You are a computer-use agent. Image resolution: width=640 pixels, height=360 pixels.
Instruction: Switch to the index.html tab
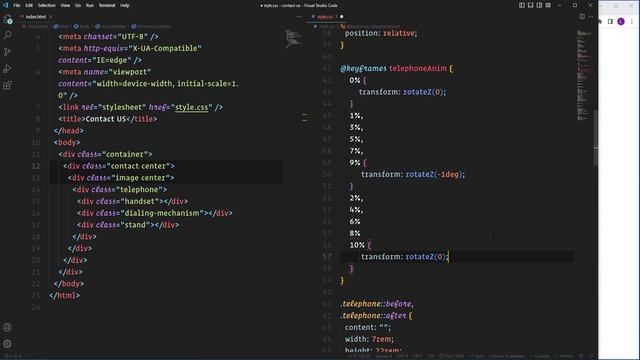point(36,17)
